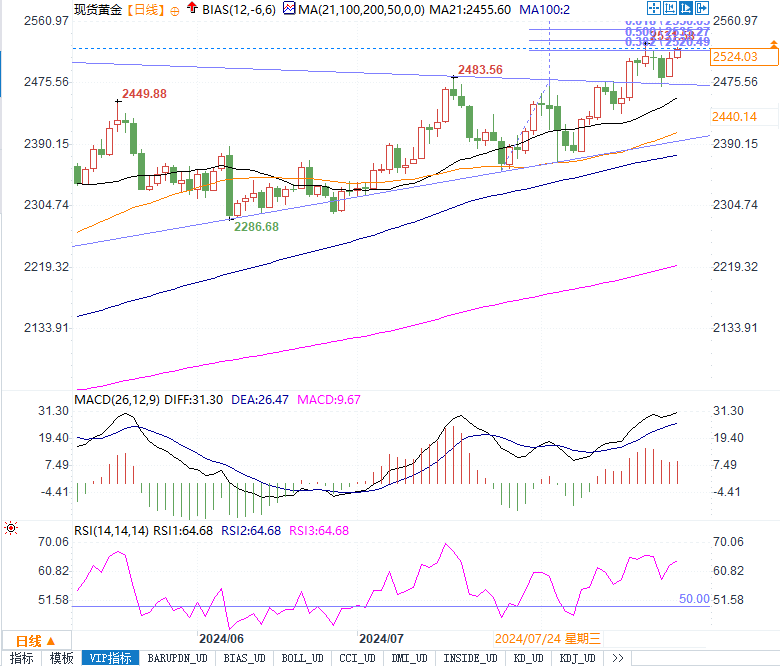Click the 2024/07/24 星期三 date marker
The image size is (780, 666).
548,639
